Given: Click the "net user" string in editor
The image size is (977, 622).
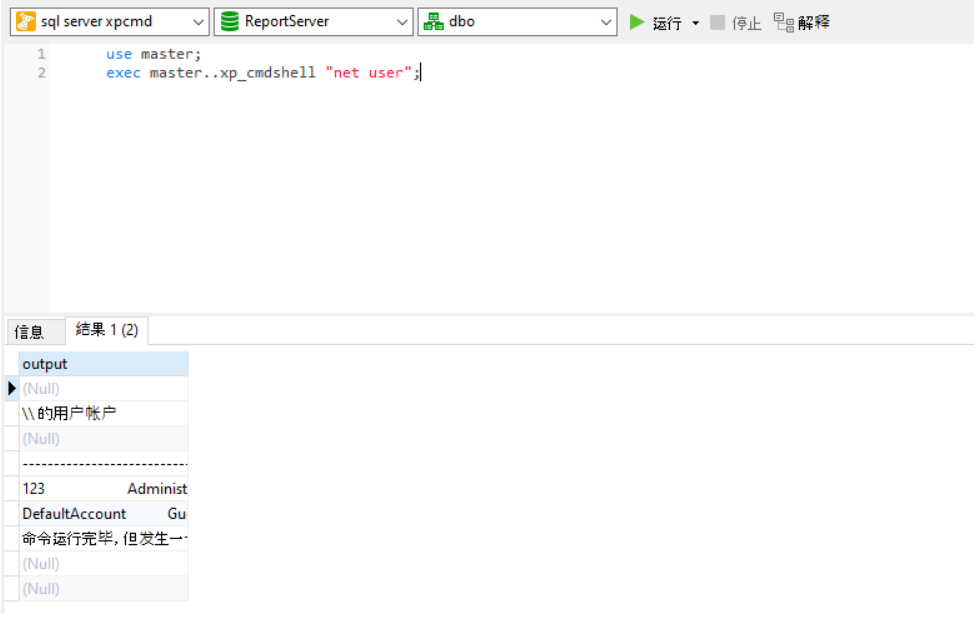Looking at the screenshot, I should click(x=368, y=73).
